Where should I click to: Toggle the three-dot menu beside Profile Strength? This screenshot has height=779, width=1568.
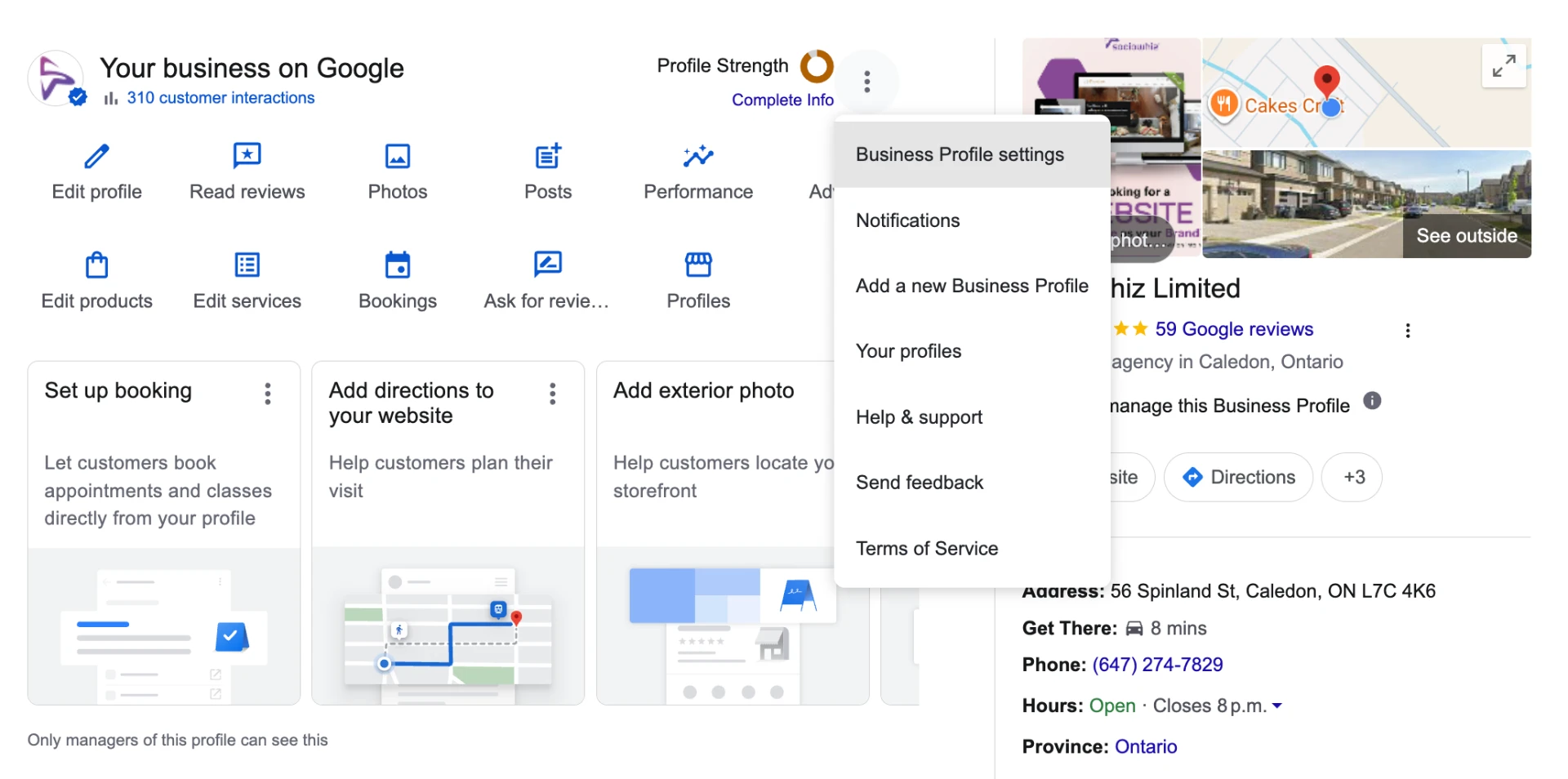click(x=867, y=82)
